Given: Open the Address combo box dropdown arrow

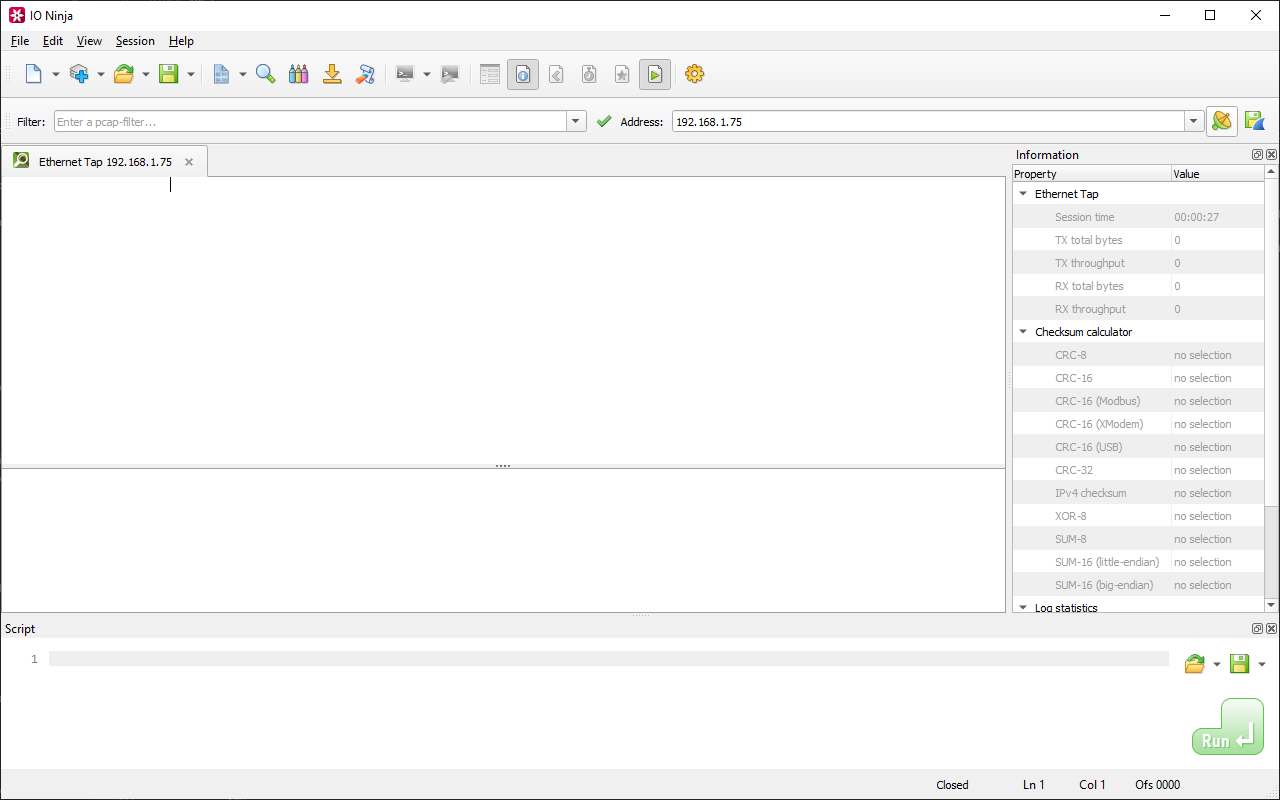Looking at the screenshot, I should [1193, 121].
